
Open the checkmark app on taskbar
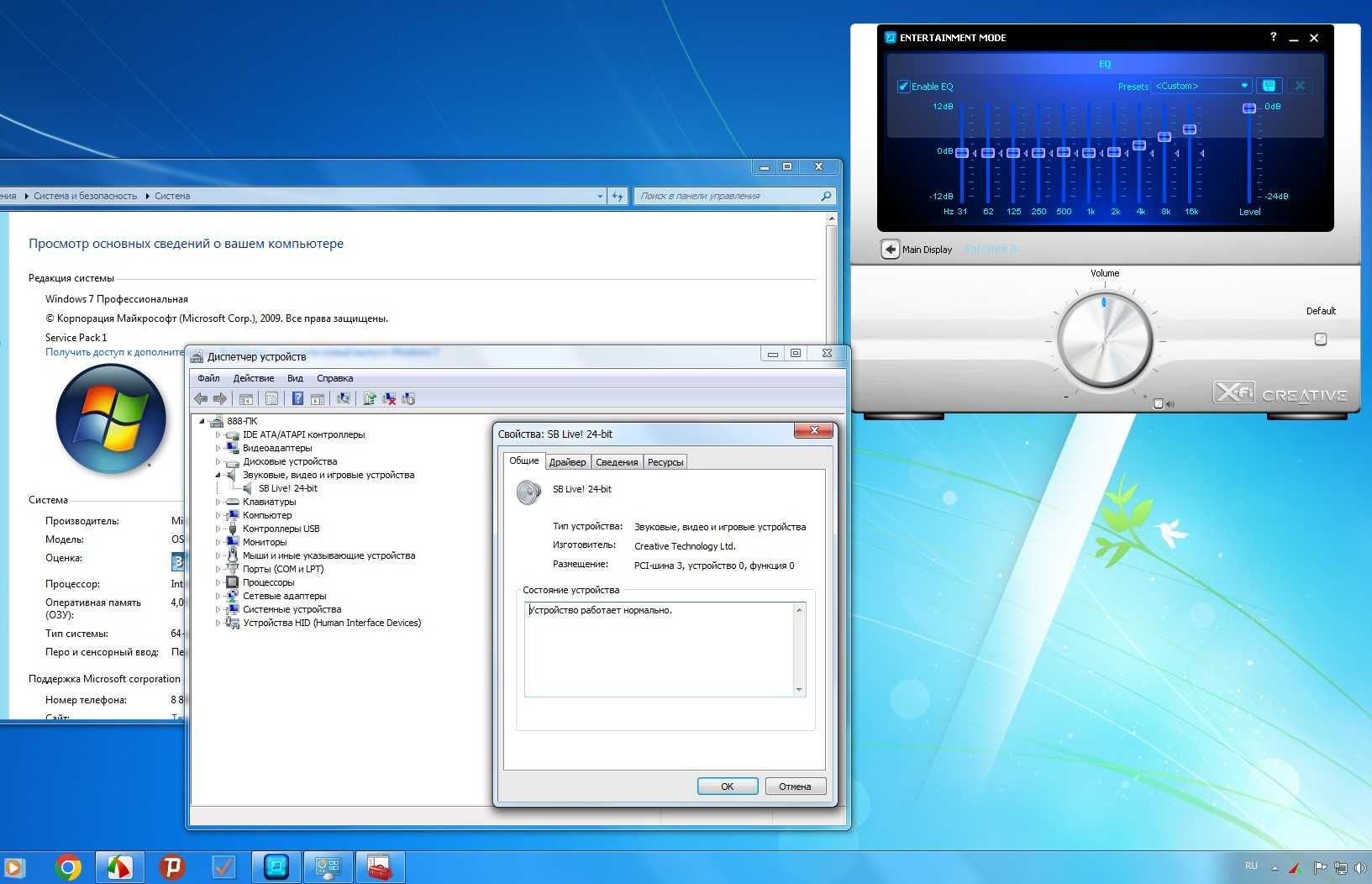tap(223, 867)
